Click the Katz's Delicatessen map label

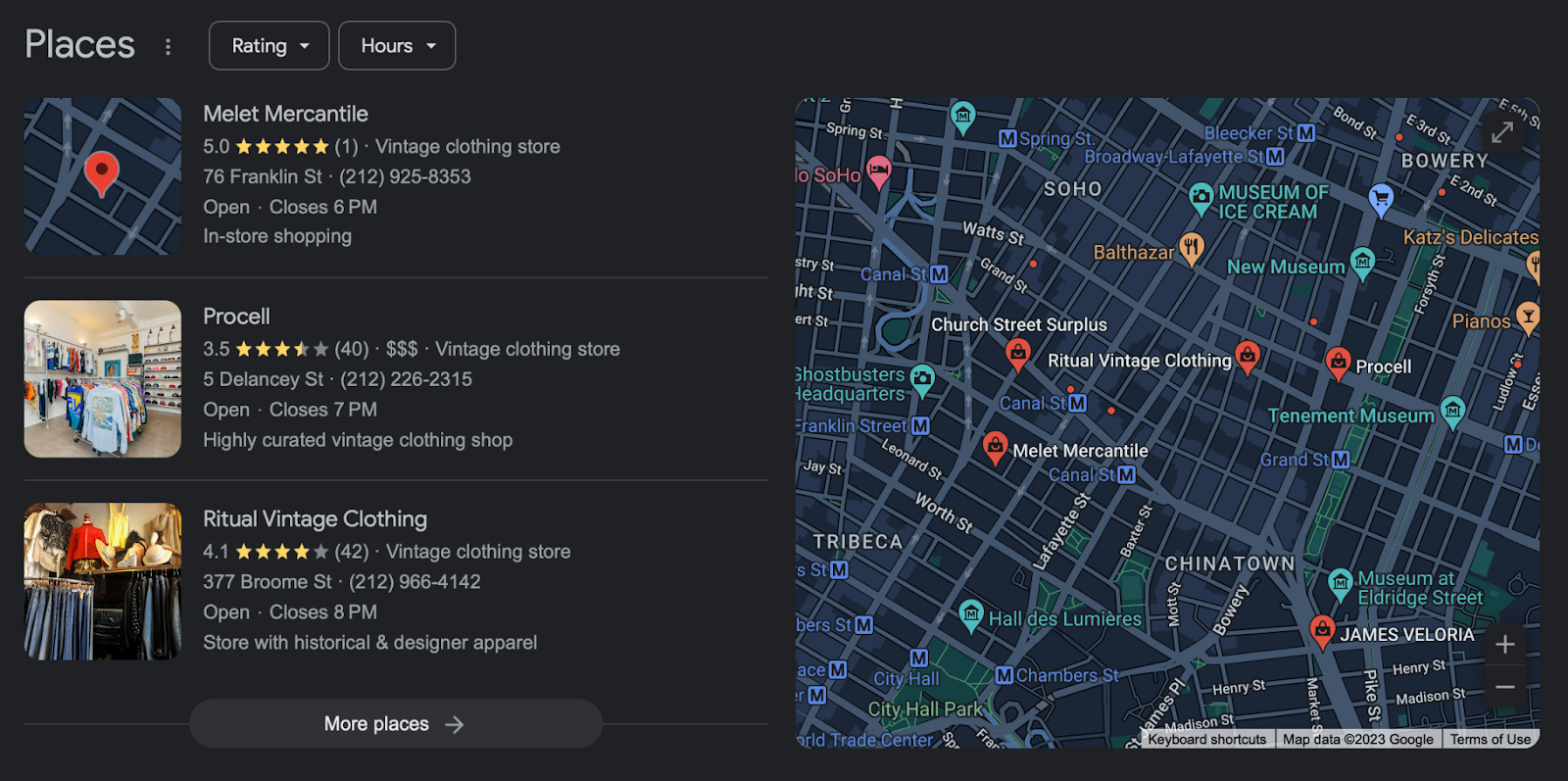point(1470,237)
